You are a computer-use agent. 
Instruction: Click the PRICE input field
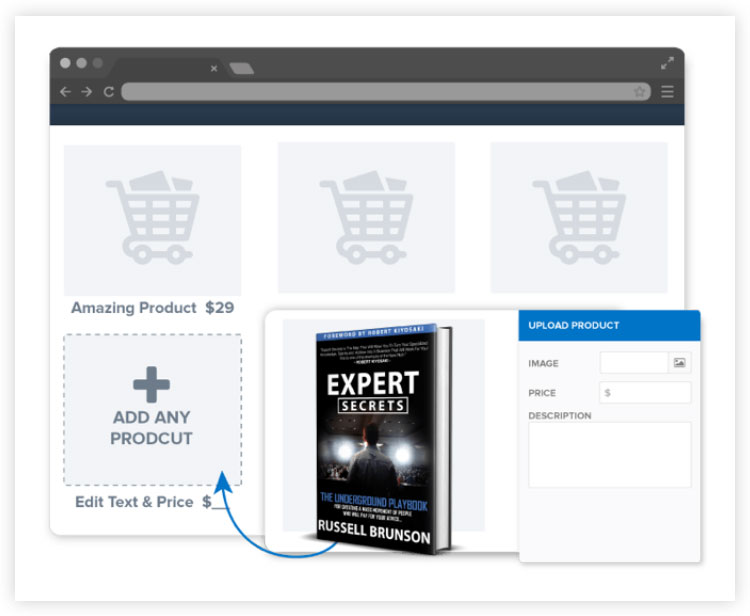(x=645, y=393)
